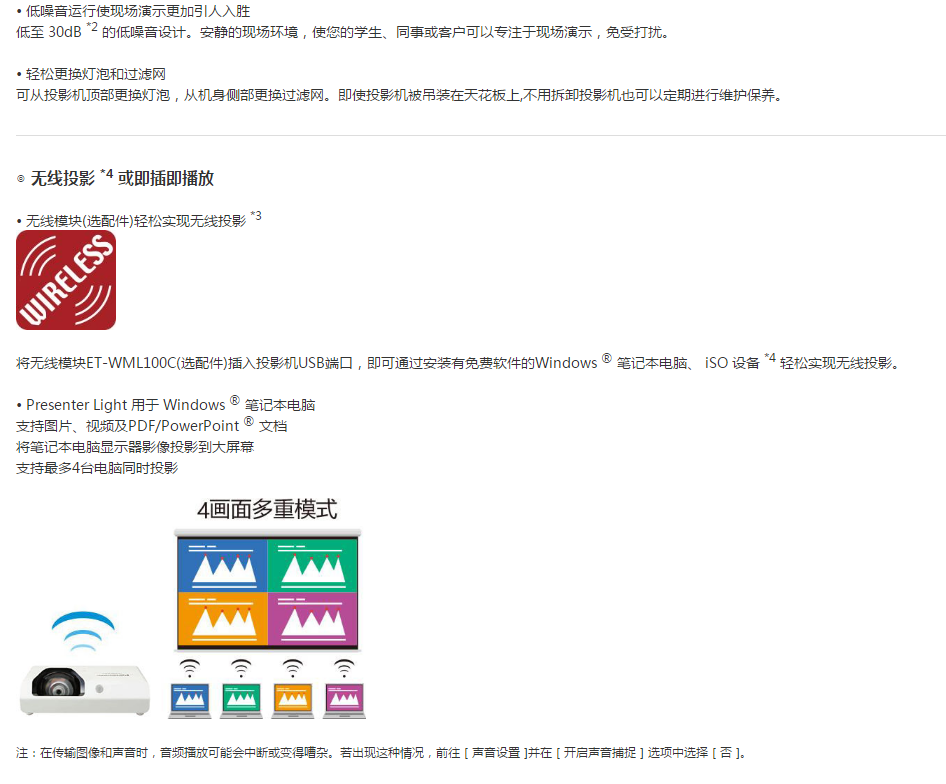Click the Wi-Fi signal icon above purple laptop
This screenshot has height=784, width=946.
click(344, 667)
